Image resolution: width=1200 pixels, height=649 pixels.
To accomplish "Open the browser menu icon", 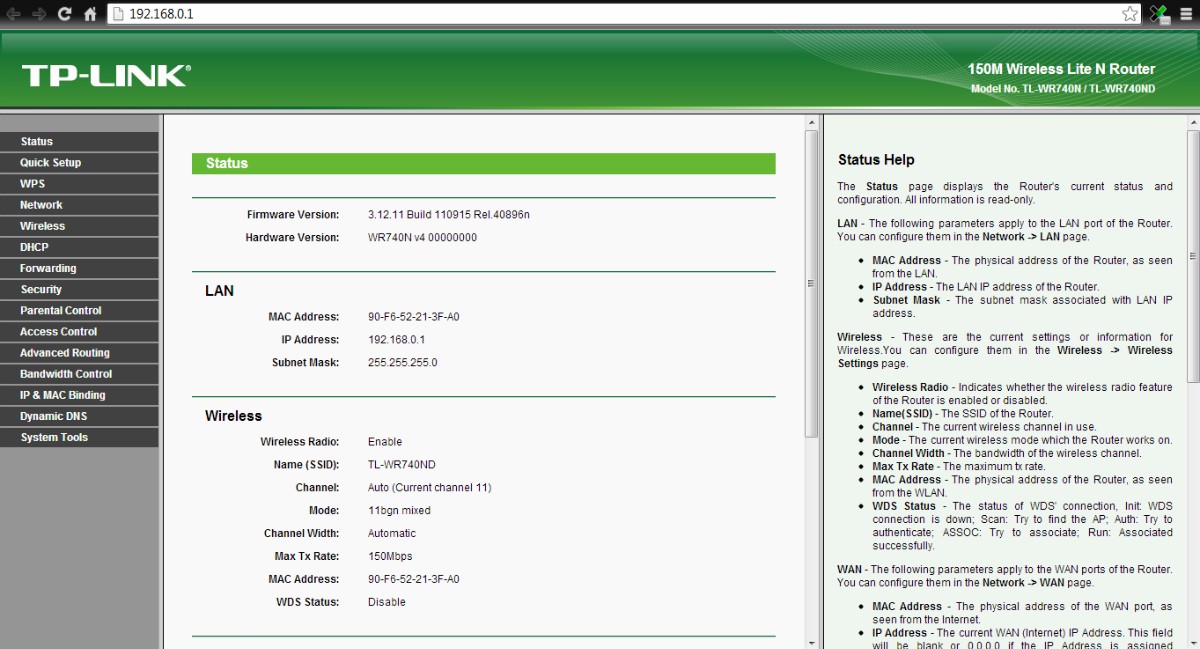I will click(1188, 13).
